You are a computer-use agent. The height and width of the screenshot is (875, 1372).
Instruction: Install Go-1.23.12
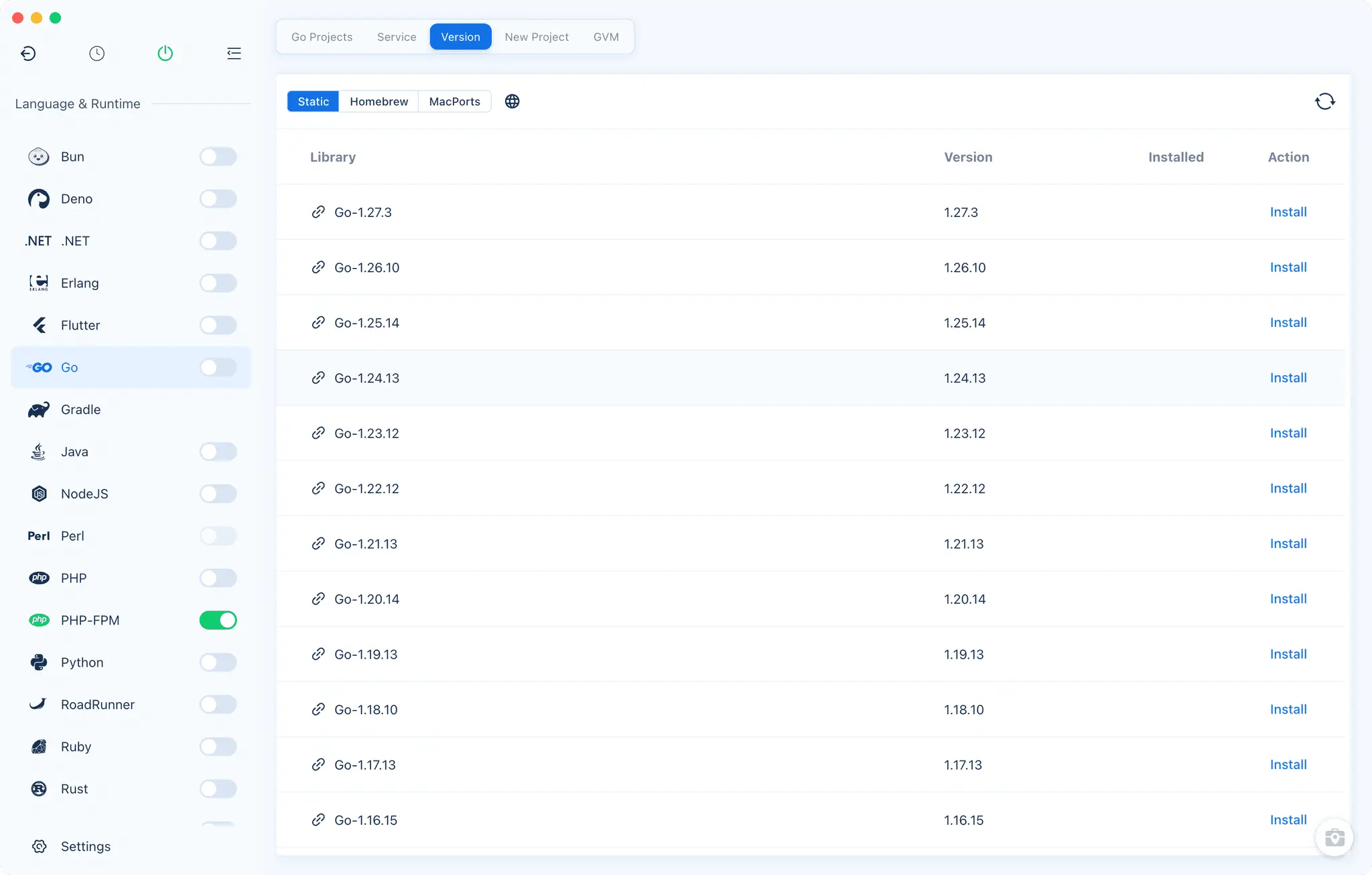tap(1288, 433)
